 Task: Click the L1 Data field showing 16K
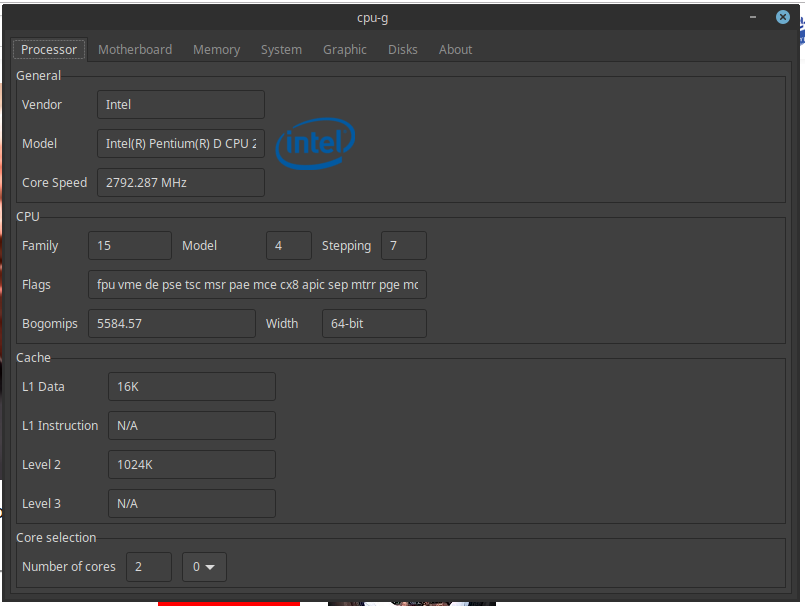click(192, 387)
